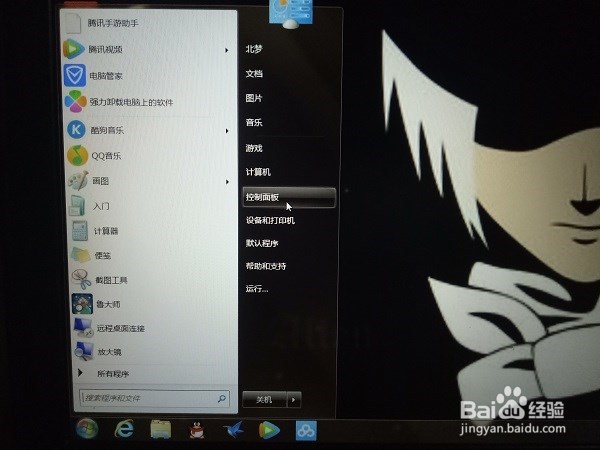Image resolution: width=600 pixels, height=450 pixels.
Task: Click the 酷狗音乐 K icon
Action: [77, 129]
